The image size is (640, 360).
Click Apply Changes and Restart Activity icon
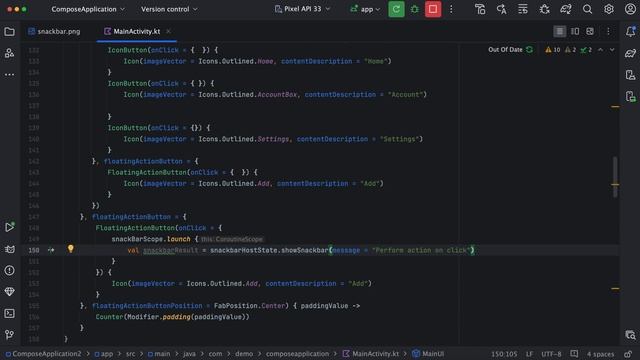[x=502, y=9]
